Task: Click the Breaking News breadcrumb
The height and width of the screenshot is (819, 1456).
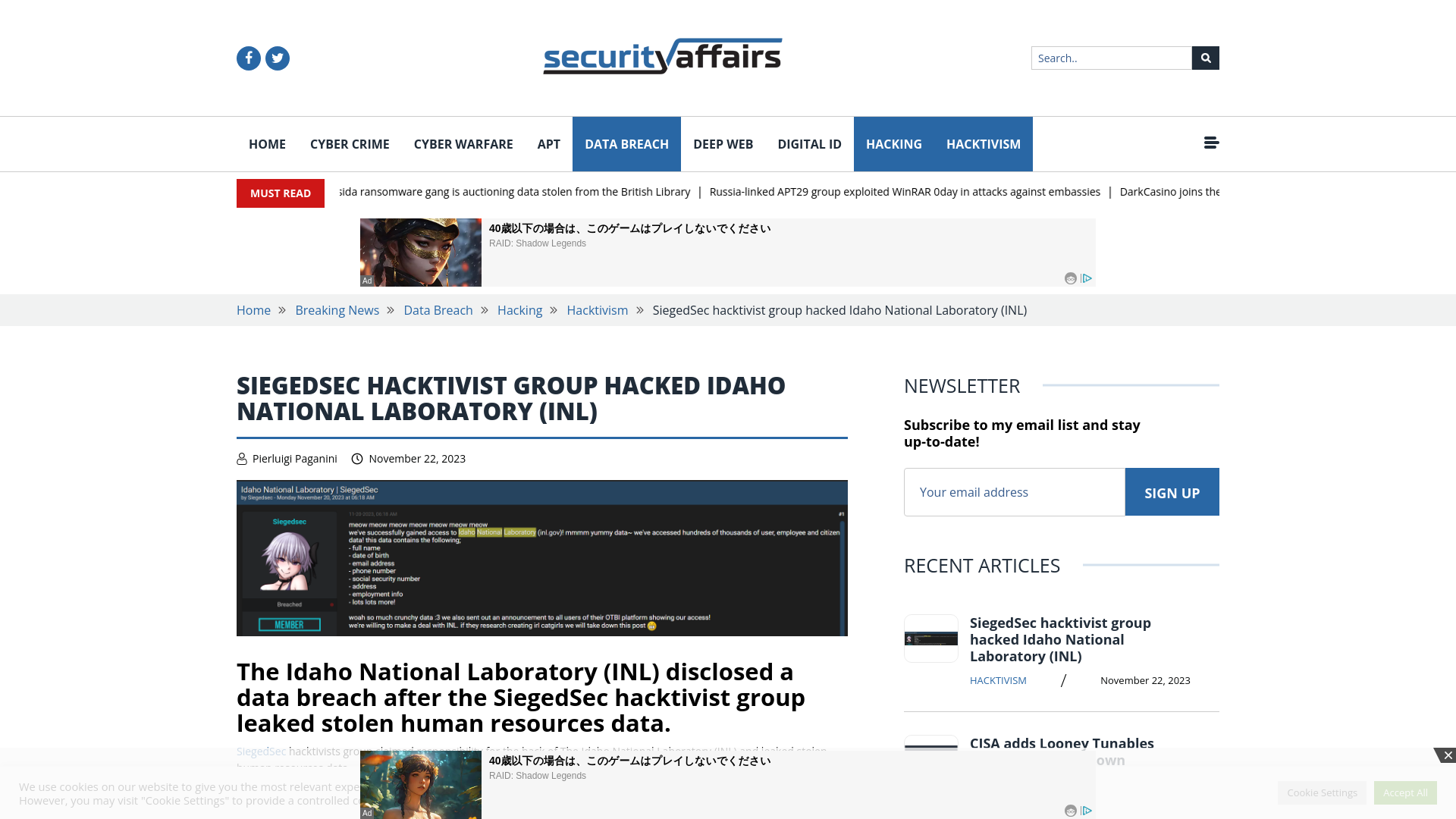Action: tap(337, 310)
